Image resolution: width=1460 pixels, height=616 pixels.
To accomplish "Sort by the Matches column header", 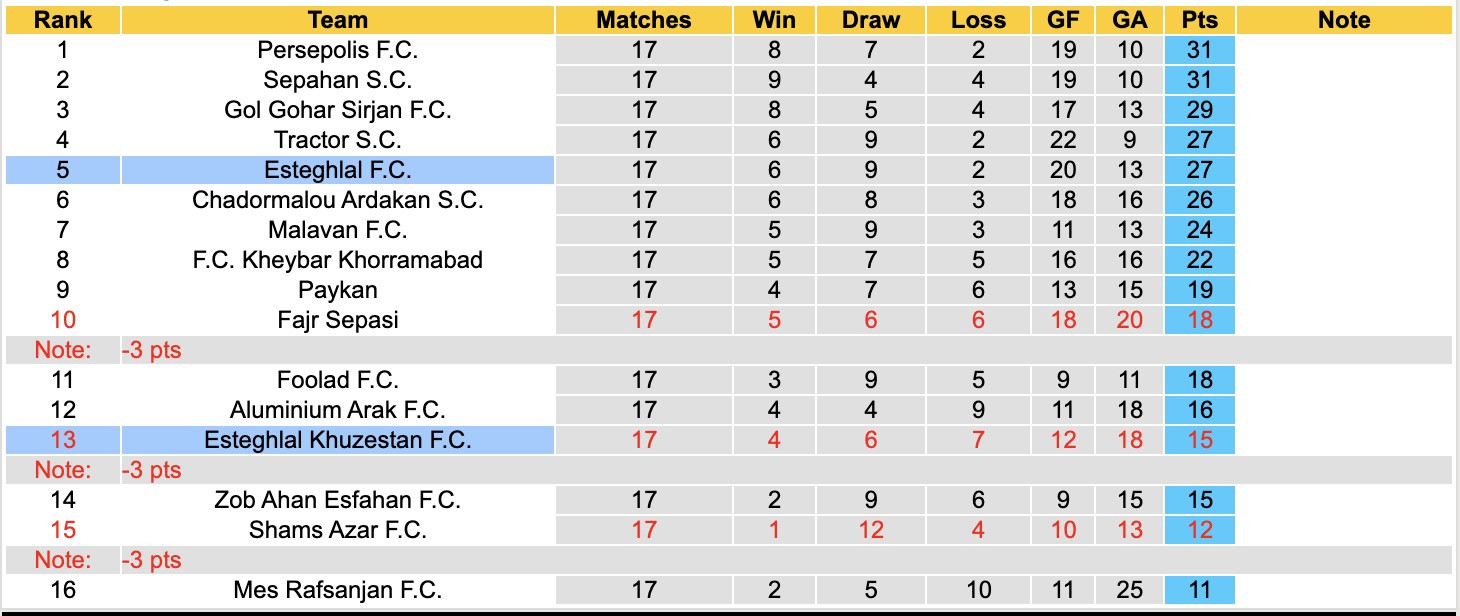I will (643, 20).
